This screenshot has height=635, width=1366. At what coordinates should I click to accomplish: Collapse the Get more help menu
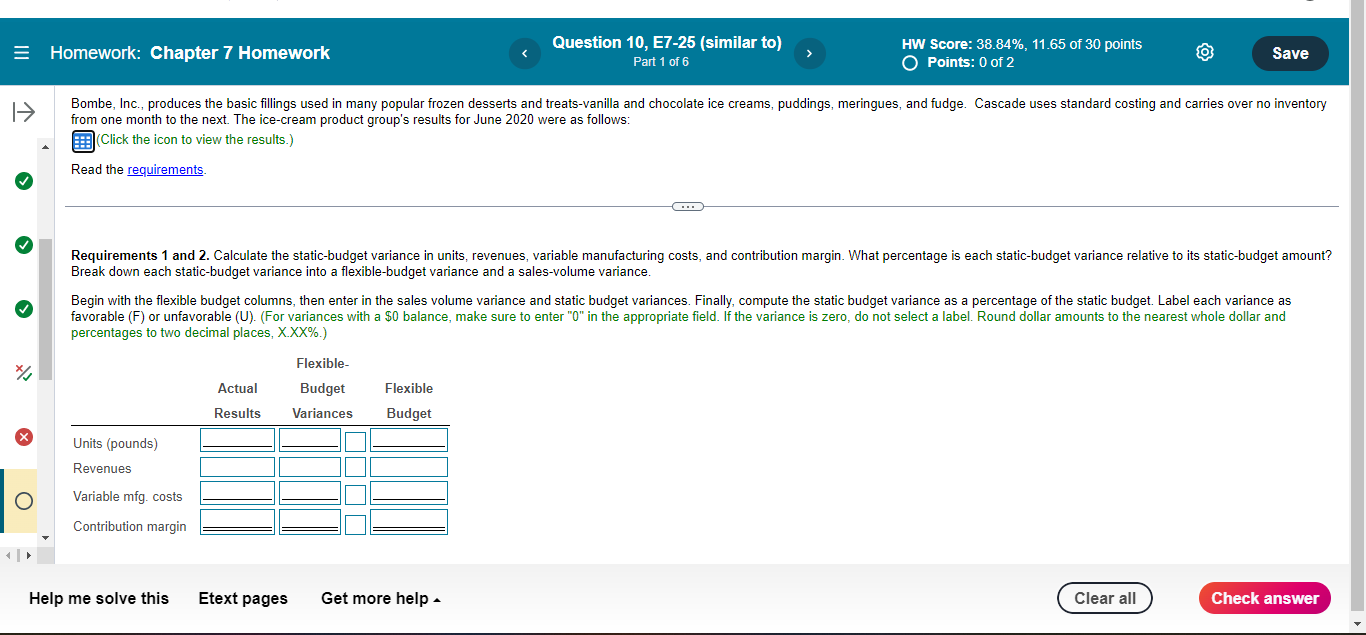[380, 598]
